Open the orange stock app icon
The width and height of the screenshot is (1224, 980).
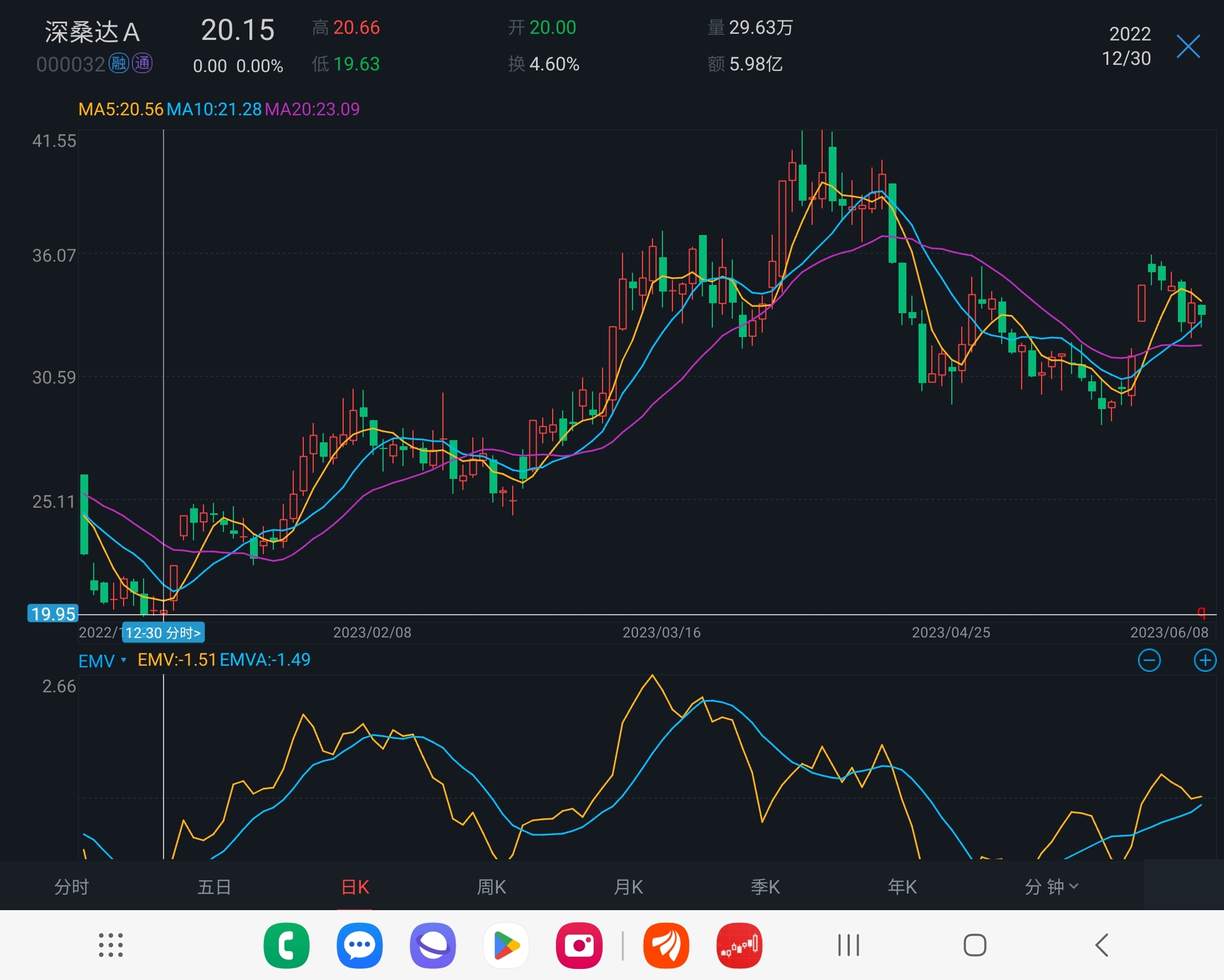tap(666, 946)
